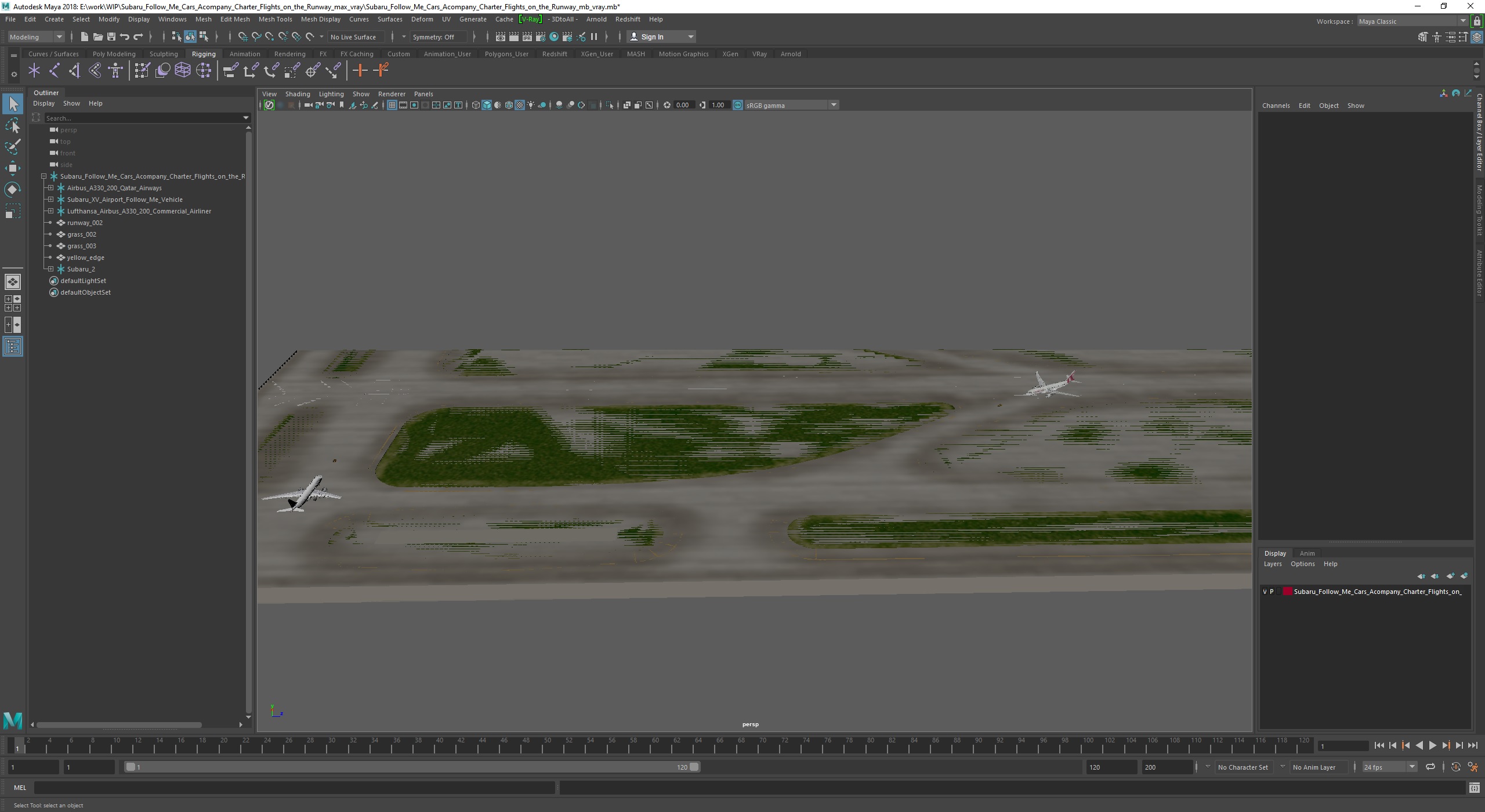Open the sRGB gamma color space dropdown

tap(791, 105)
